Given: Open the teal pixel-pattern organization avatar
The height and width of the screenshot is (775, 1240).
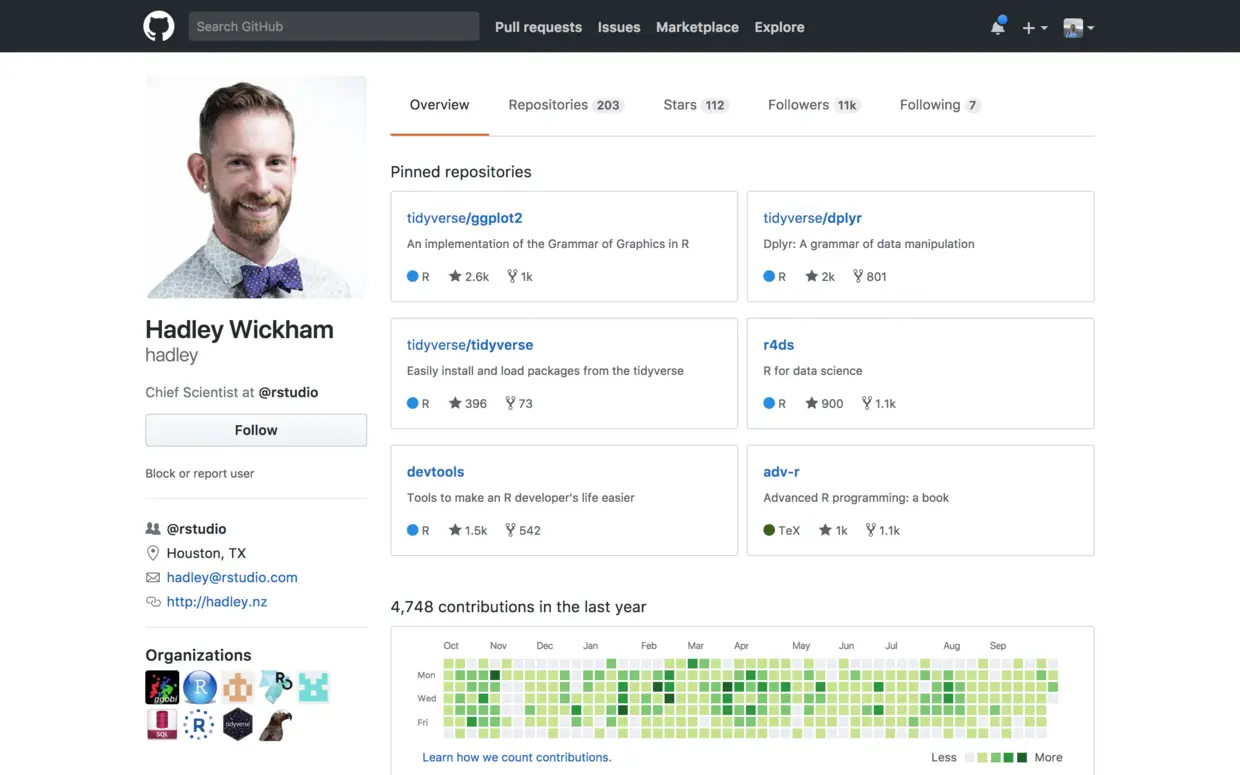Looking at the screenshot, I should click(x=313, y=687).
